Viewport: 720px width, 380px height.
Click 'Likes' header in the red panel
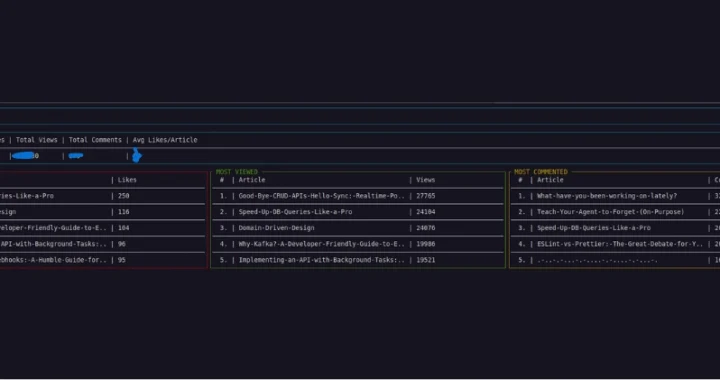pos(127,180)
